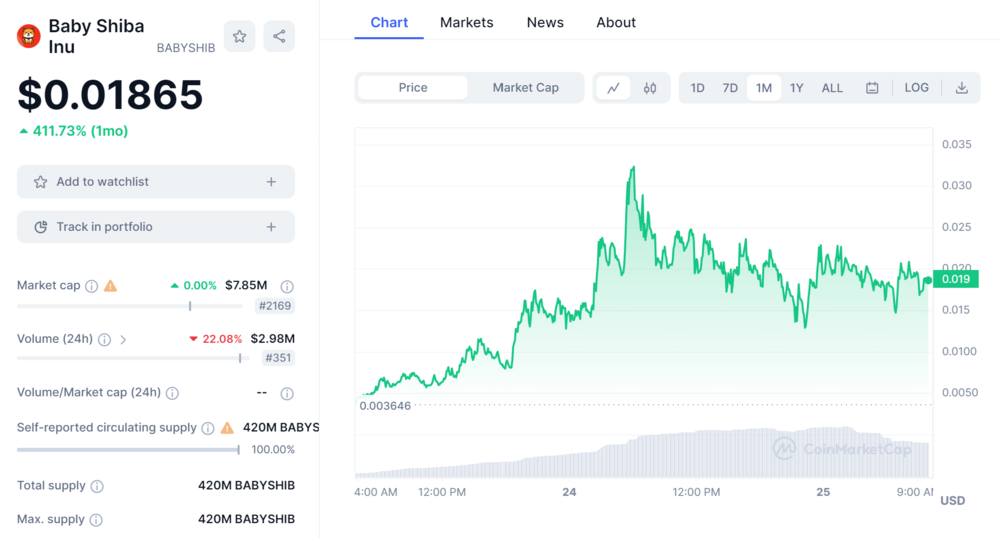This screenshot has height=538, width=1000.
Task: Select 7D time range
Action: (x=730, y=88)
